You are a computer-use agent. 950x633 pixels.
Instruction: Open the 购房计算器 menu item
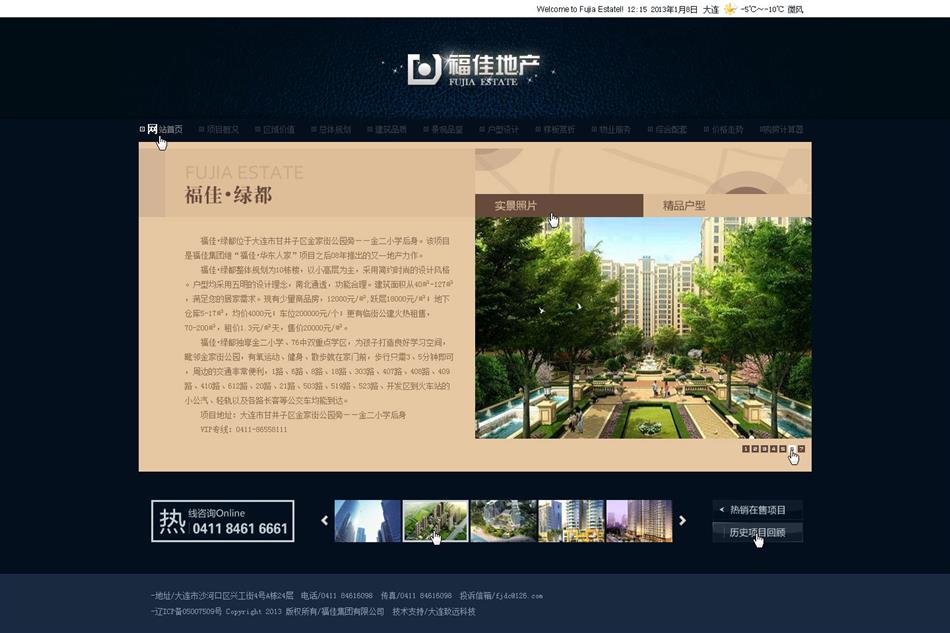pyautogui.click(x=780, y=129)
